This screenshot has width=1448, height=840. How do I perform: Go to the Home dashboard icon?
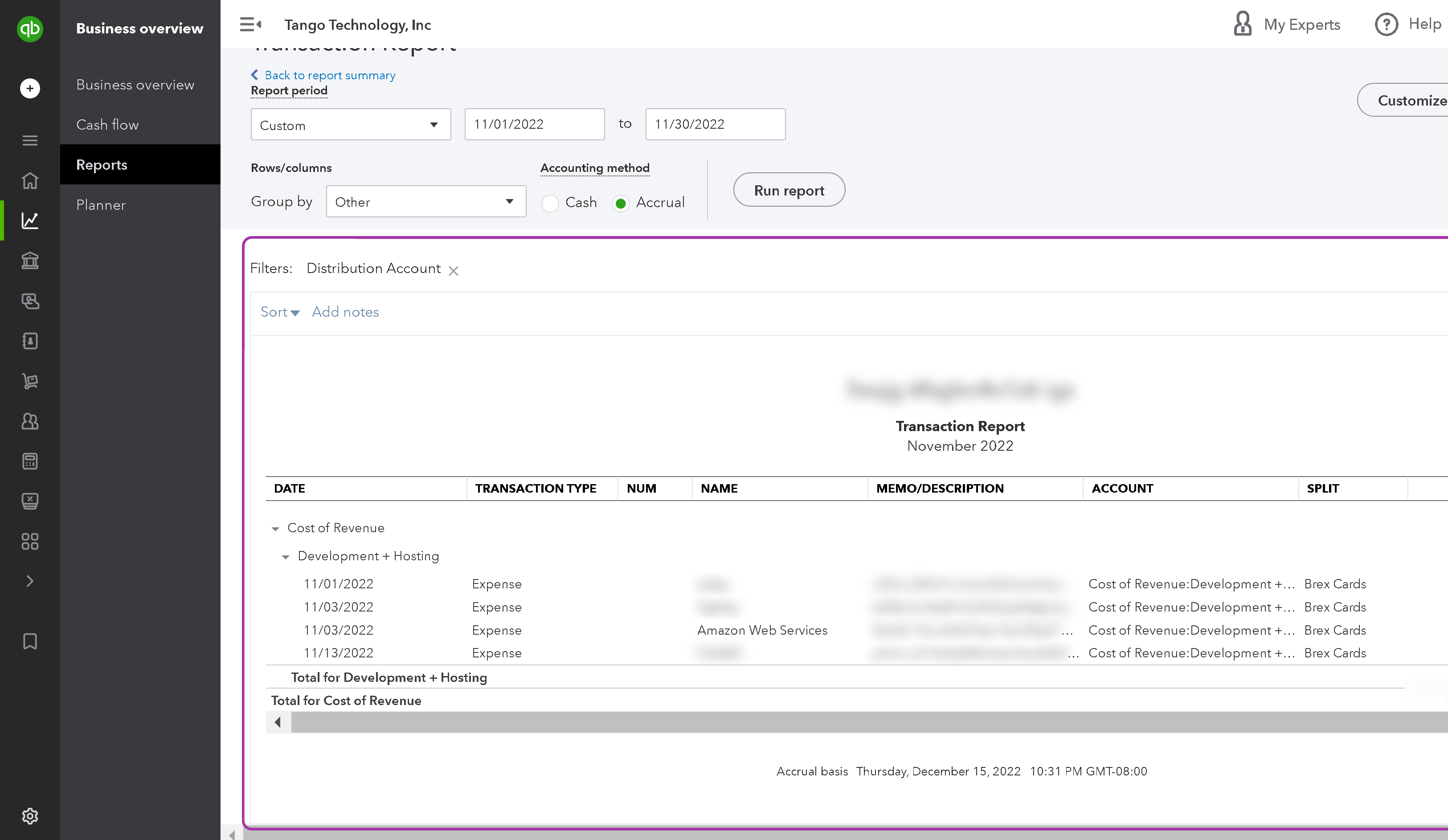point(30,180)
